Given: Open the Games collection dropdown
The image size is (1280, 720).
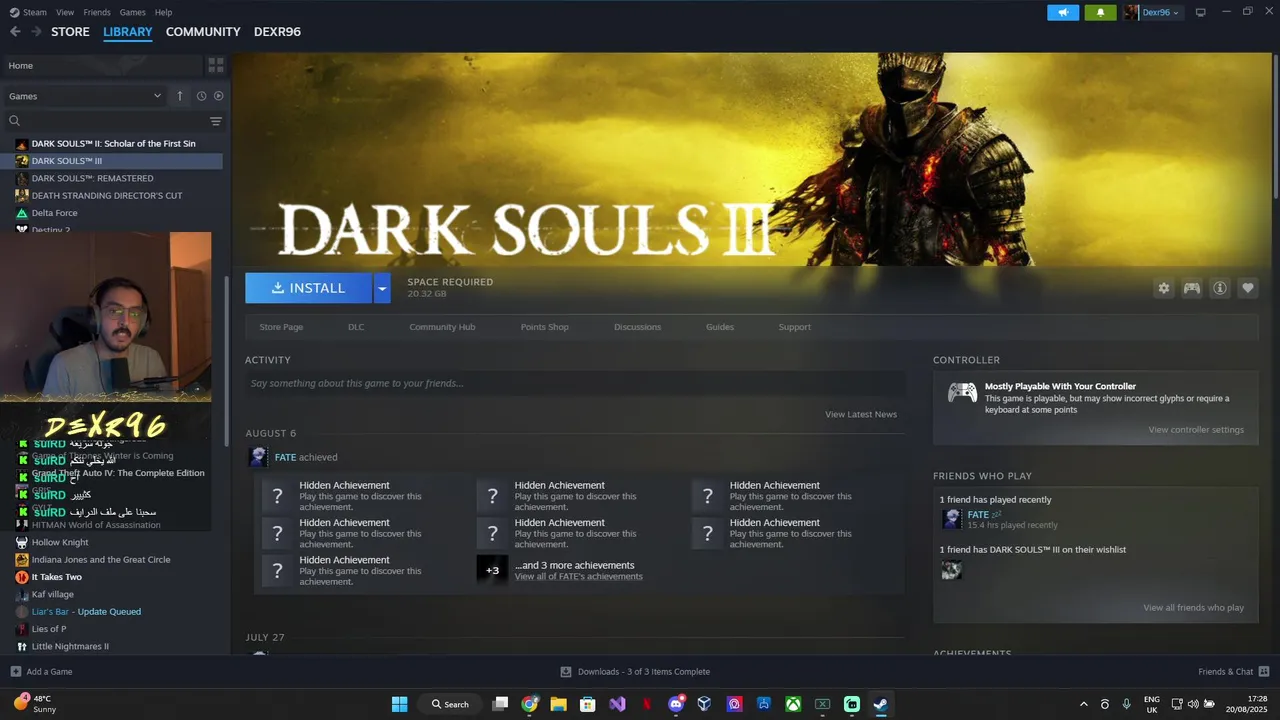Looking at the screenshot, I should pyautogui.click(x=85, y=96).
